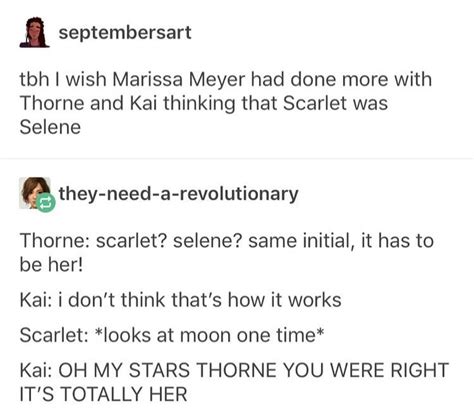Select 'Kai: i don't think that's how it works'
Viewport: 474px width, 419px height.
pos(180,300)
